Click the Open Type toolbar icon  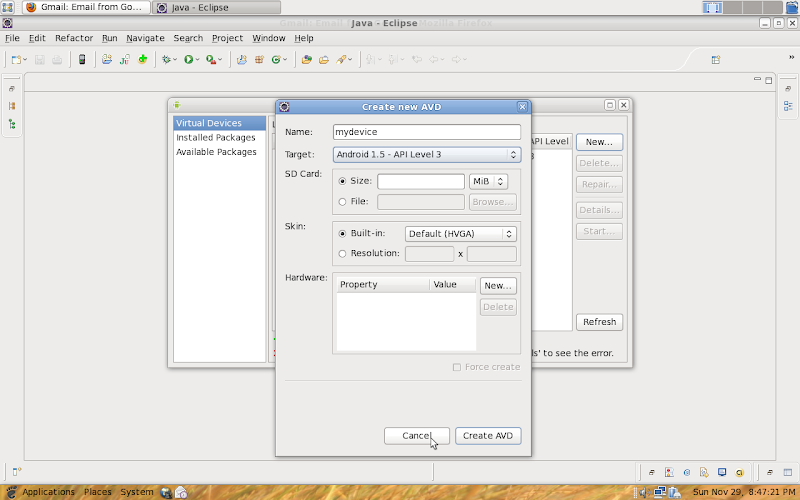coord(307,60)
